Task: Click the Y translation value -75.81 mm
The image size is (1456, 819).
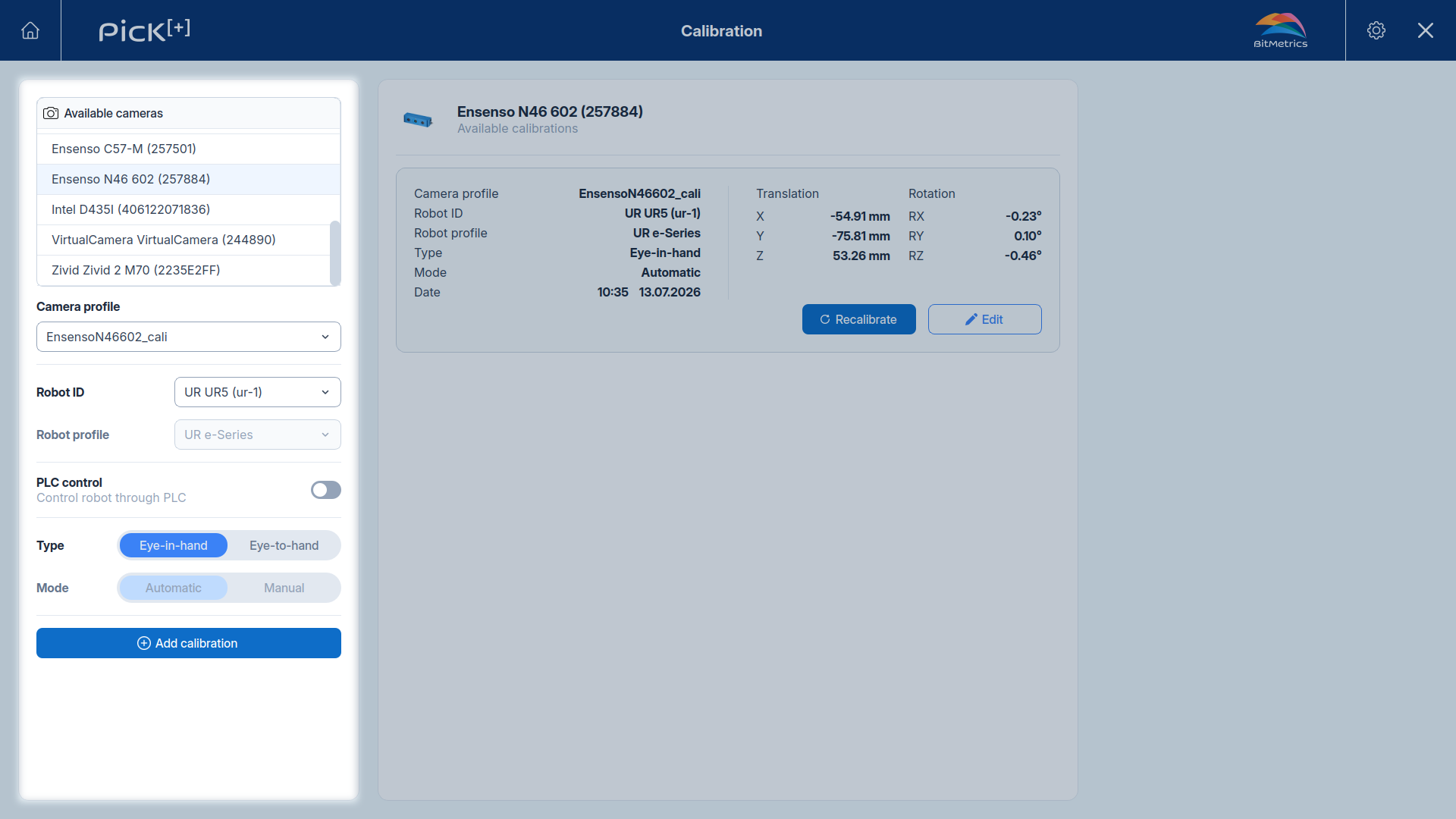Action: [x=861, y=236]
